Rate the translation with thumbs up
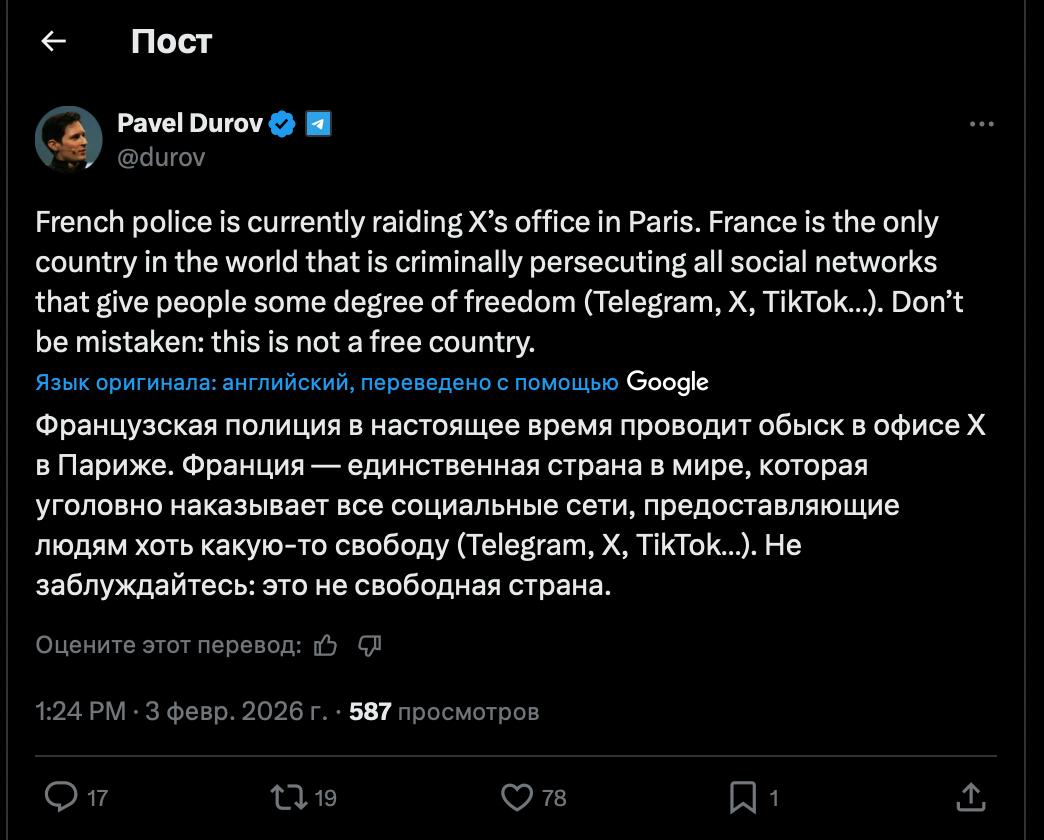Viewport: 1044px width, 840px height. coord(327,647)
